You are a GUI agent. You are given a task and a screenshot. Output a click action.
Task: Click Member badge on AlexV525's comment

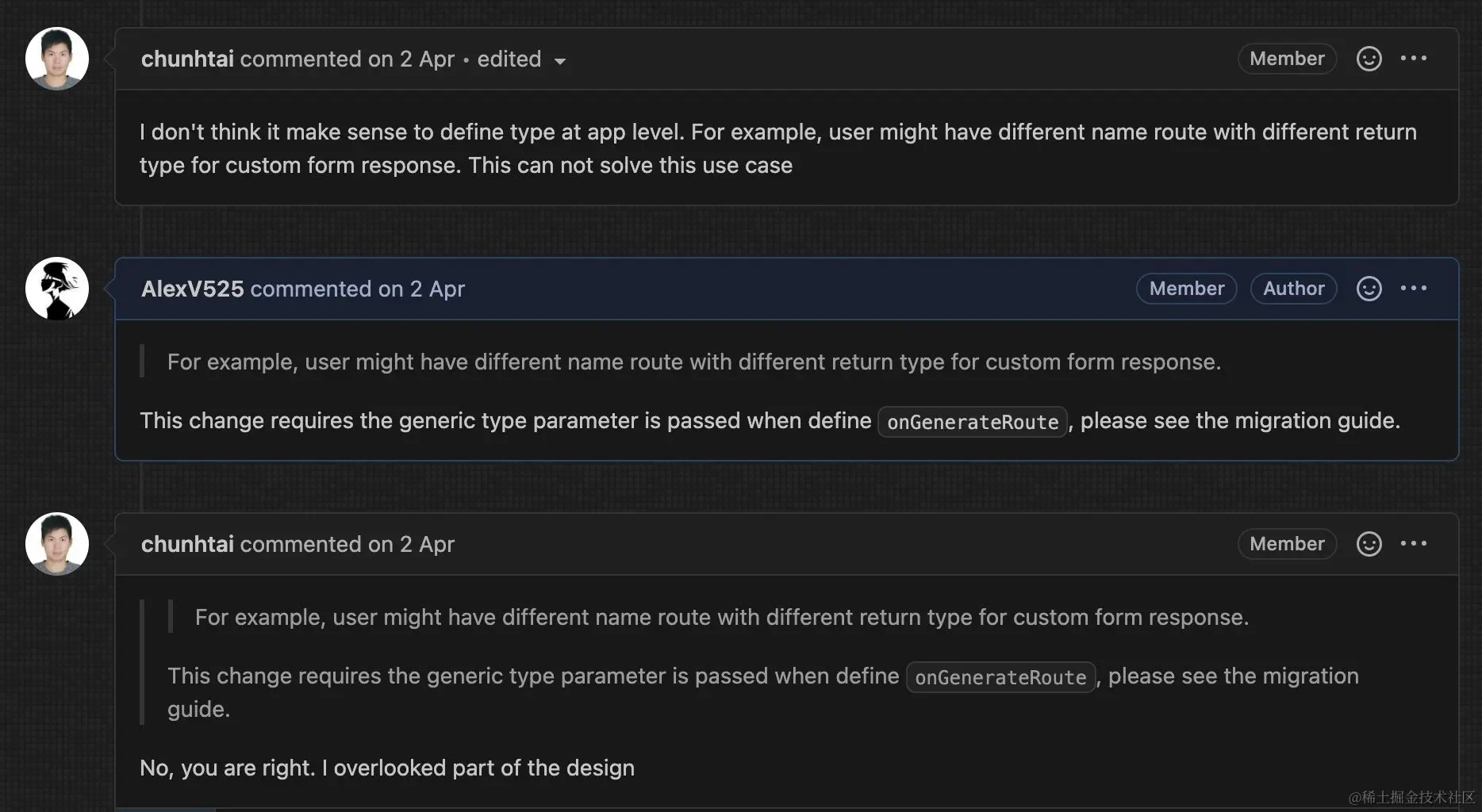pos(1187,289)
